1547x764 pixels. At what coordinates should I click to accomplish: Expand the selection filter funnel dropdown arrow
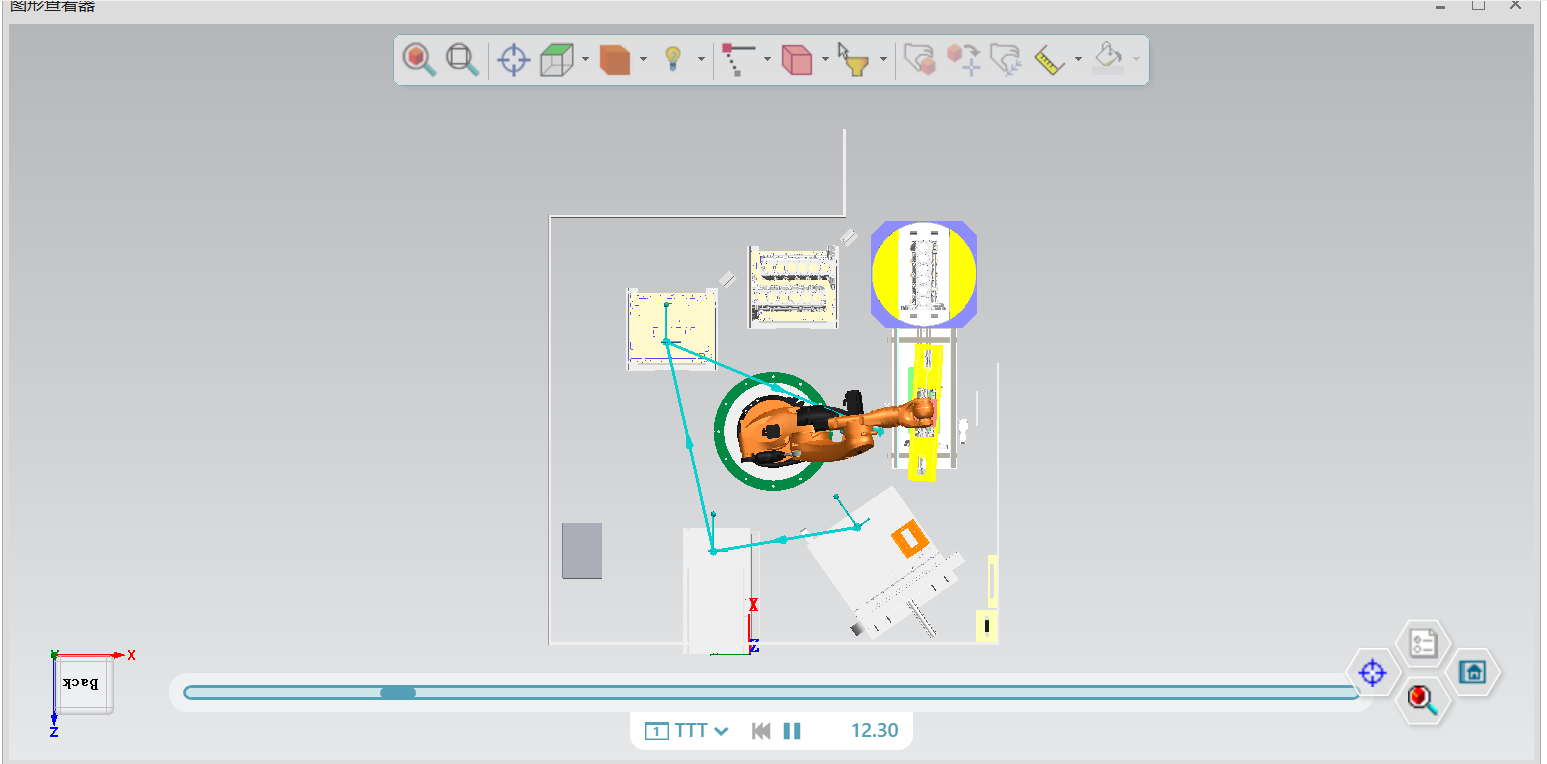tap(883, 60)
